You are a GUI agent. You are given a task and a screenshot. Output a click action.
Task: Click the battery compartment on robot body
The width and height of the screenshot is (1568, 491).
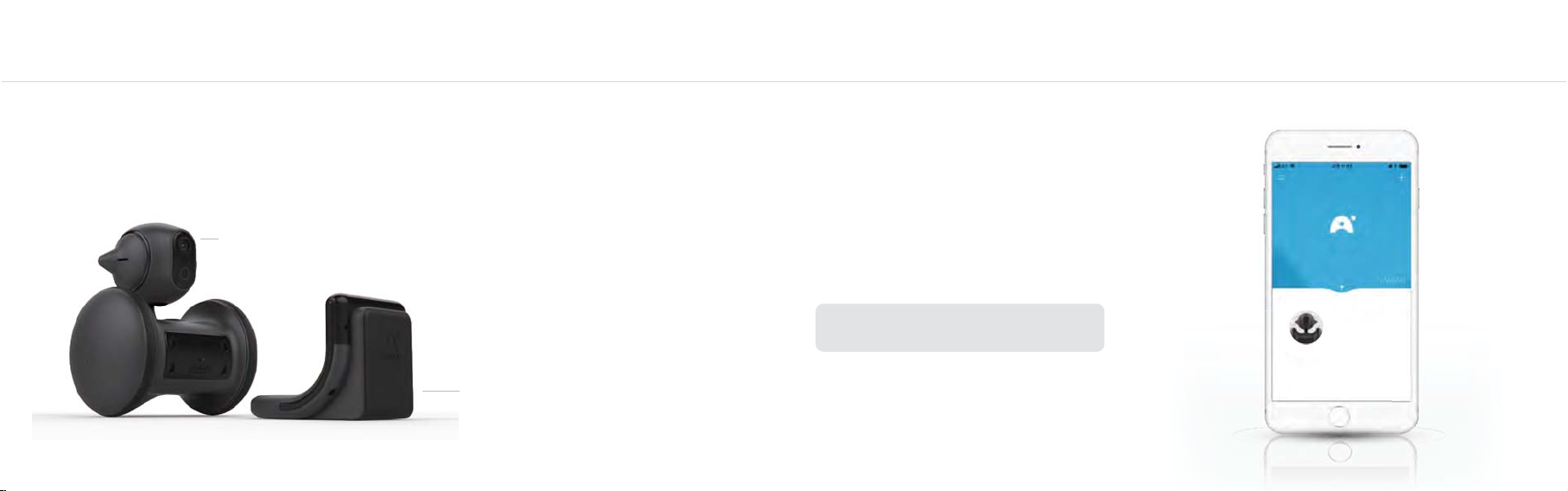coord(198,355)
